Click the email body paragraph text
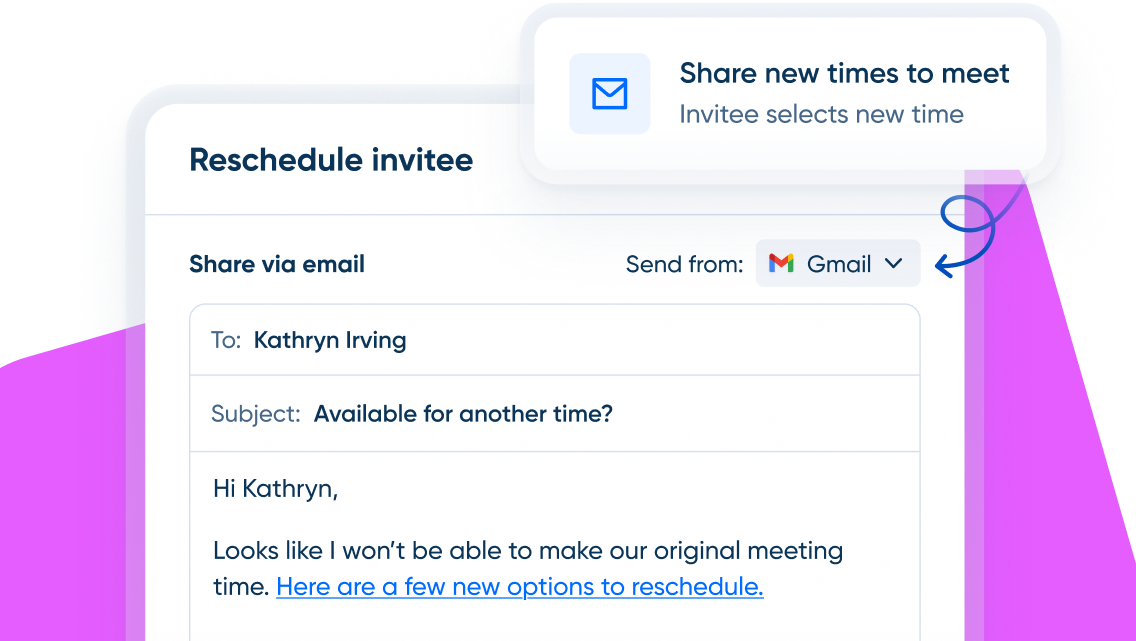 point(527,569)
